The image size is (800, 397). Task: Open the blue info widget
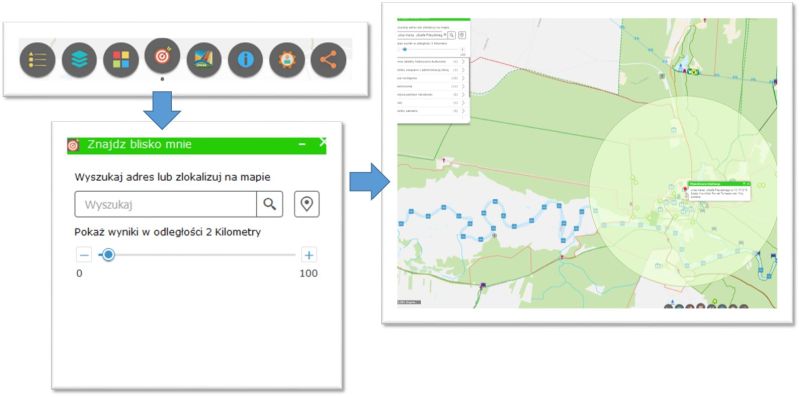pyautogui.click(x=245, y=60)
